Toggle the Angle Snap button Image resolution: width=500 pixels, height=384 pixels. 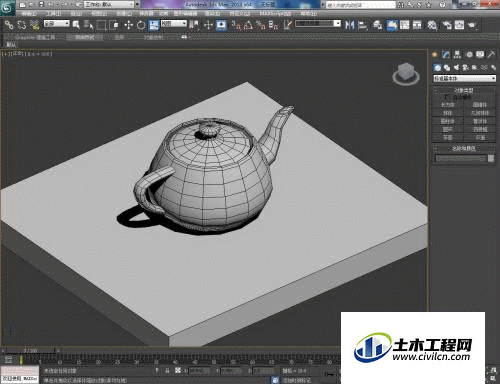click(x=248, y=25)
